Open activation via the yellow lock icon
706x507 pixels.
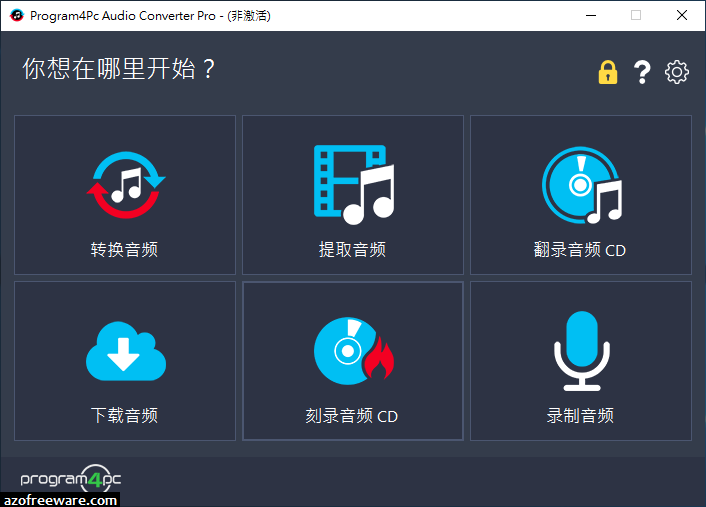[x=608, y=72]
